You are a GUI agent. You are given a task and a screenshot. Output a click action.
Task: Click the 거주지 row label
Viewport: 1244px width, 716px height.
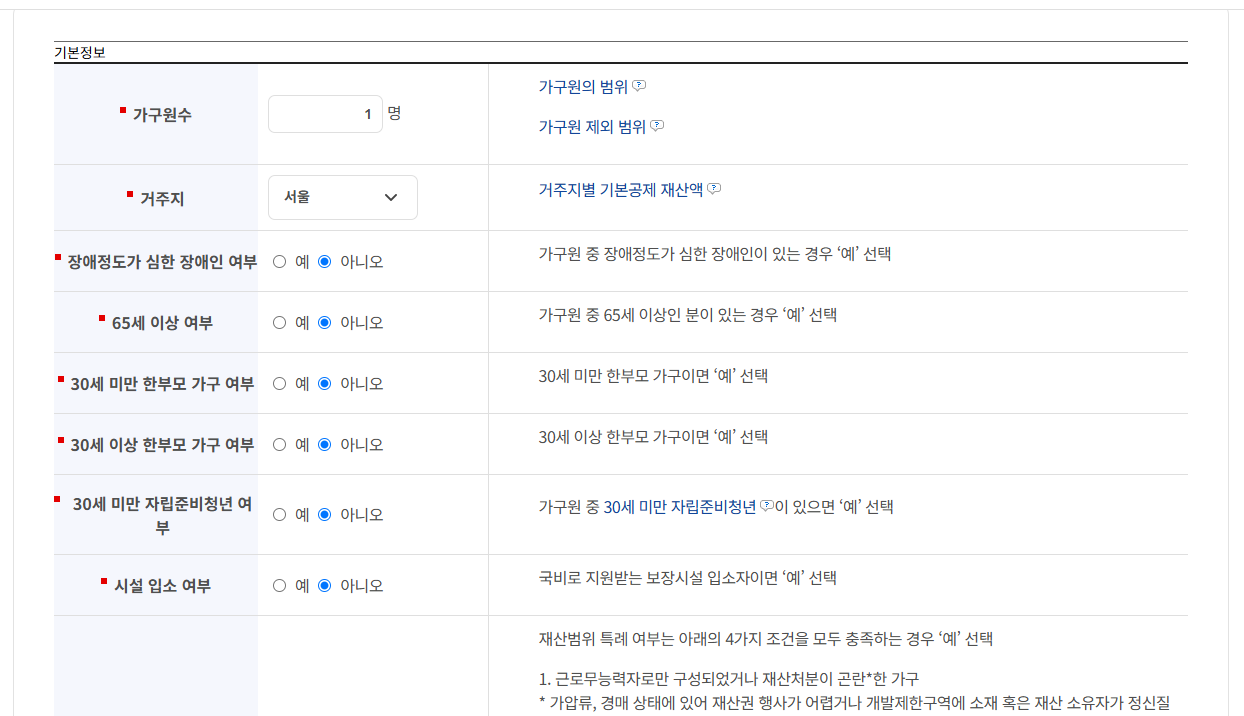[162, 199]
